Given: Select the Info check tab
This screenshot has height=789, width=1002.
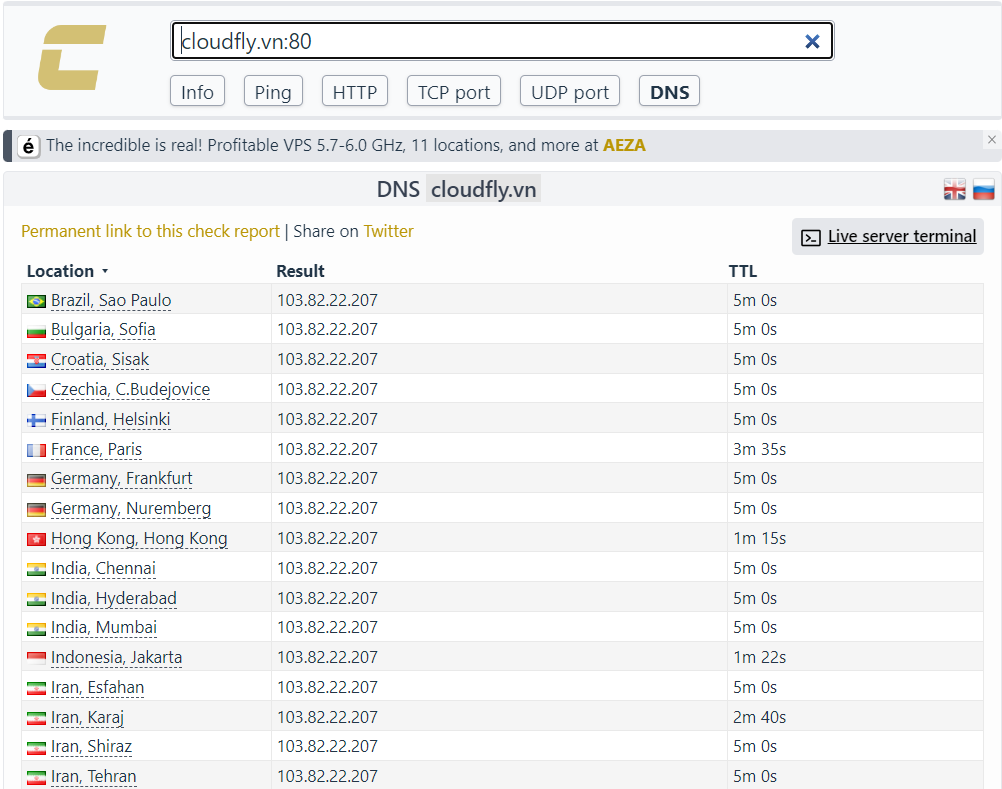Looking at the screenshot, I should [x=197, y=91].
